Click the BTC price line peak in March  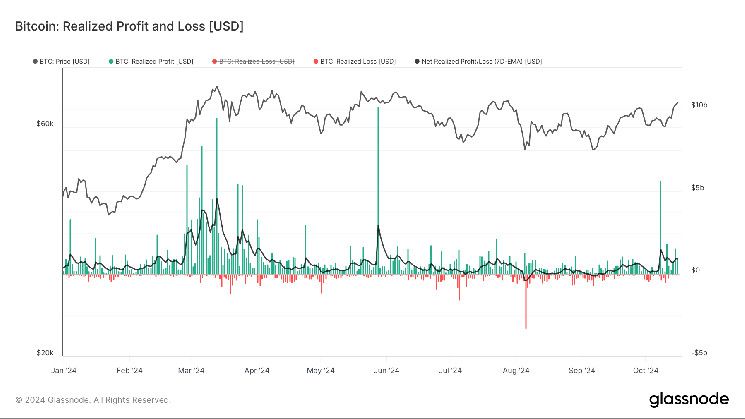point(214,88)
